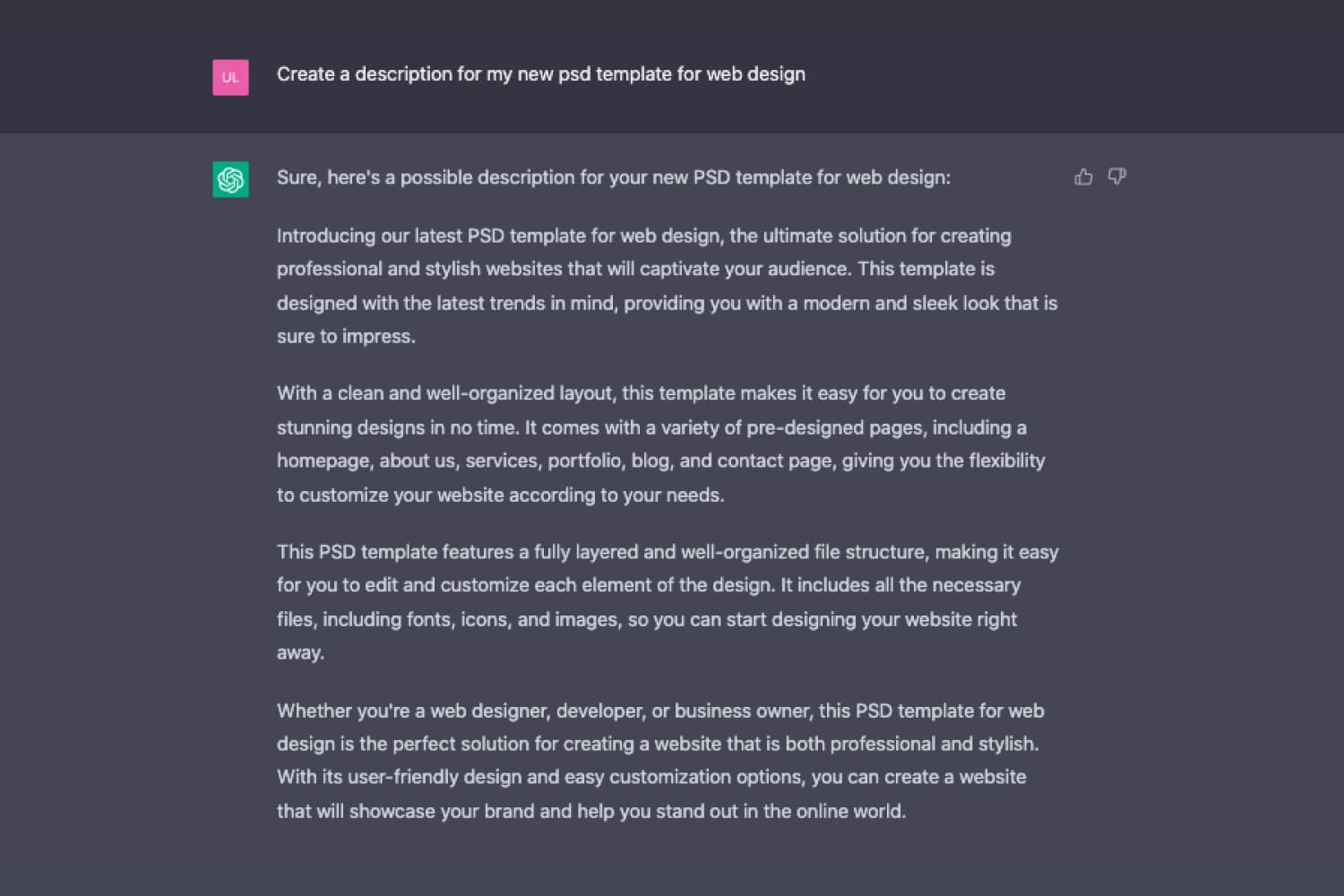Click the word "away." ending the third paragraph
The height and width of the screenshot is (896, 1344).
pos(300,653)
